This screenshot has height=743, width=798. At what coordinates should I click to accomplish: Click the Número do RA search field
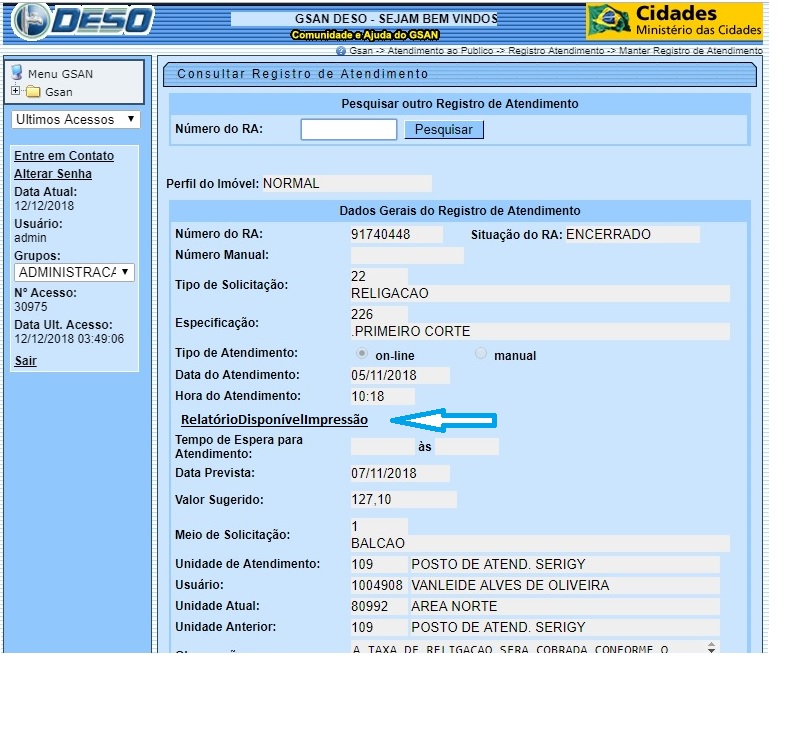point(349,129)
